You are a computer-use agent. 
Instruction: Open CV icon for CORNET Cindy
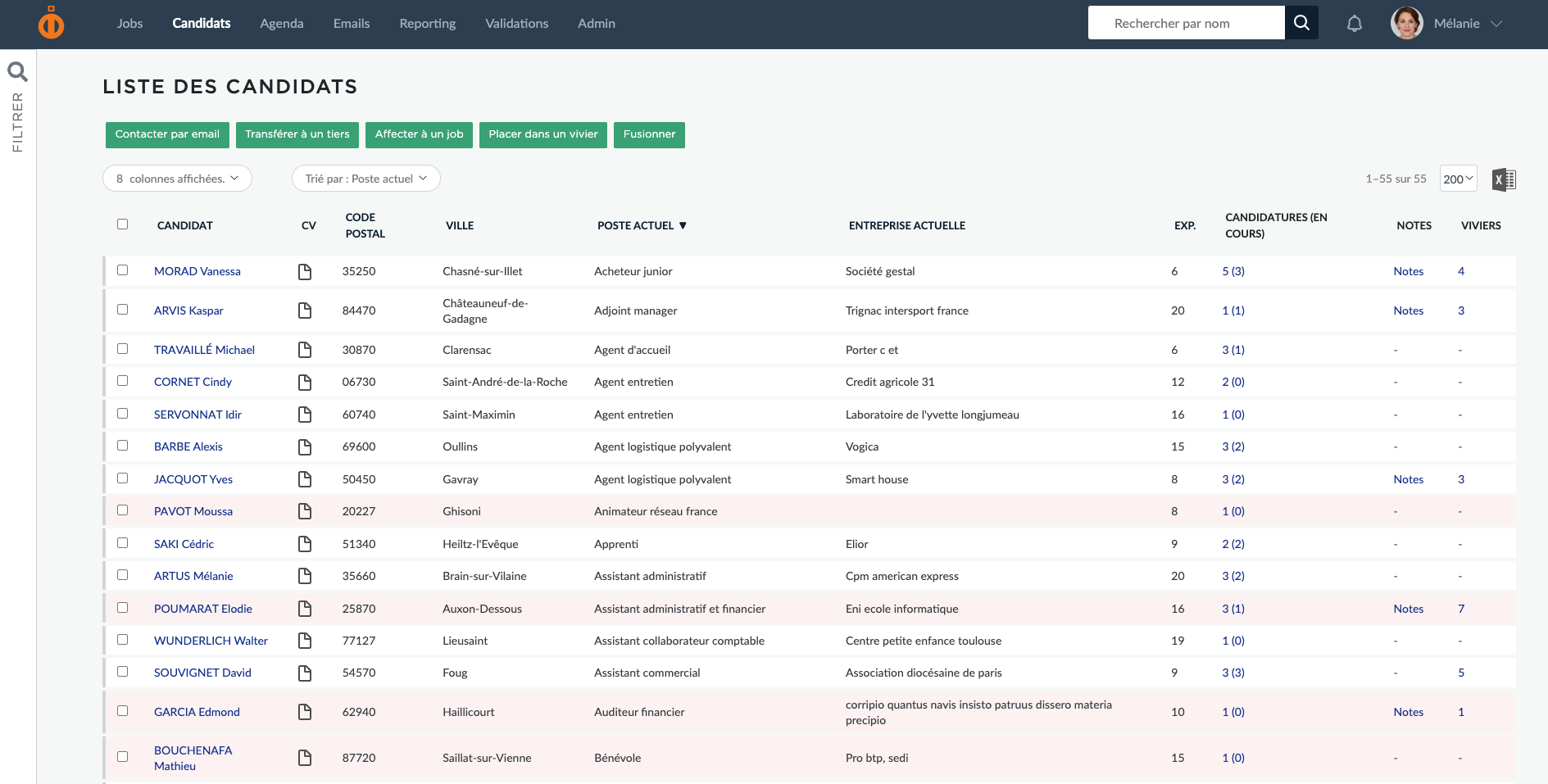[305, 382]
